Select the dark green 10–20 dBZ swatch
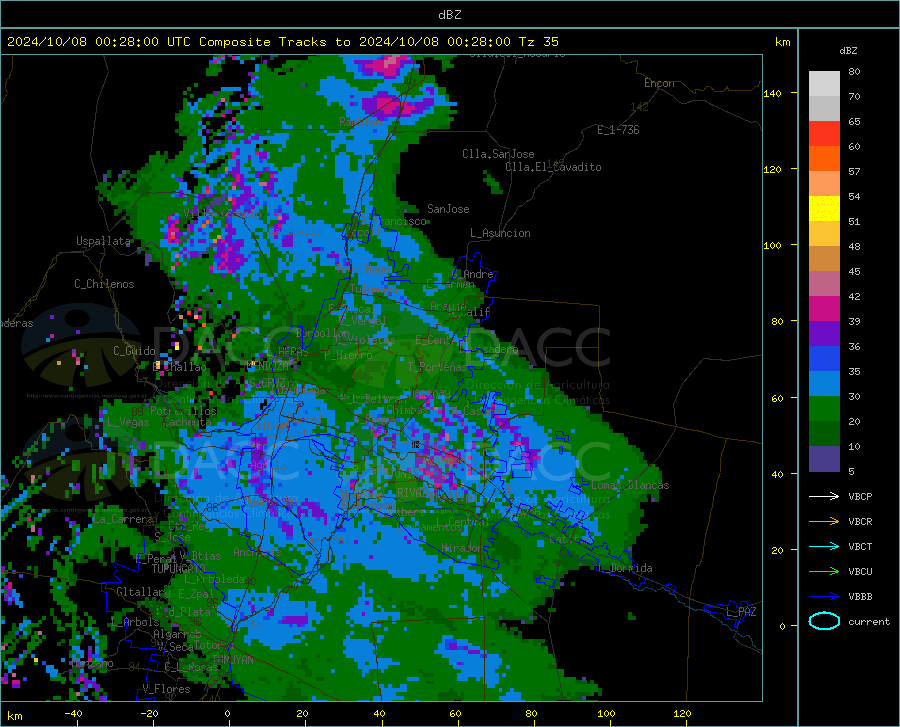The width and height of the screenshot is (900, 727). point(824,434)
